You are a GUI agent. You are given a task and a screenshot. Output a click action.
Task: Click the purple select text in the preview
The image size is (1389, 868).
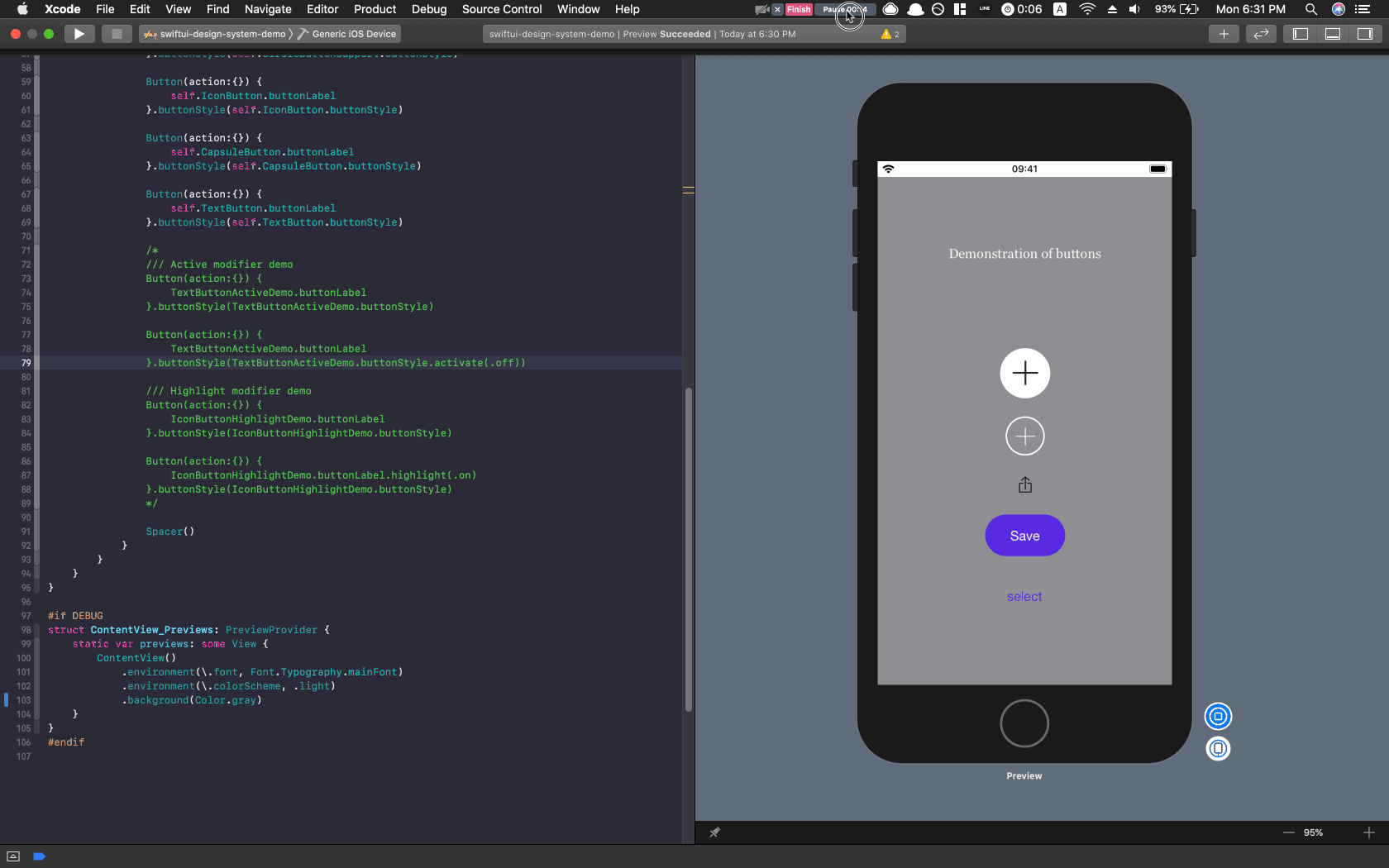coord(1024,596)
